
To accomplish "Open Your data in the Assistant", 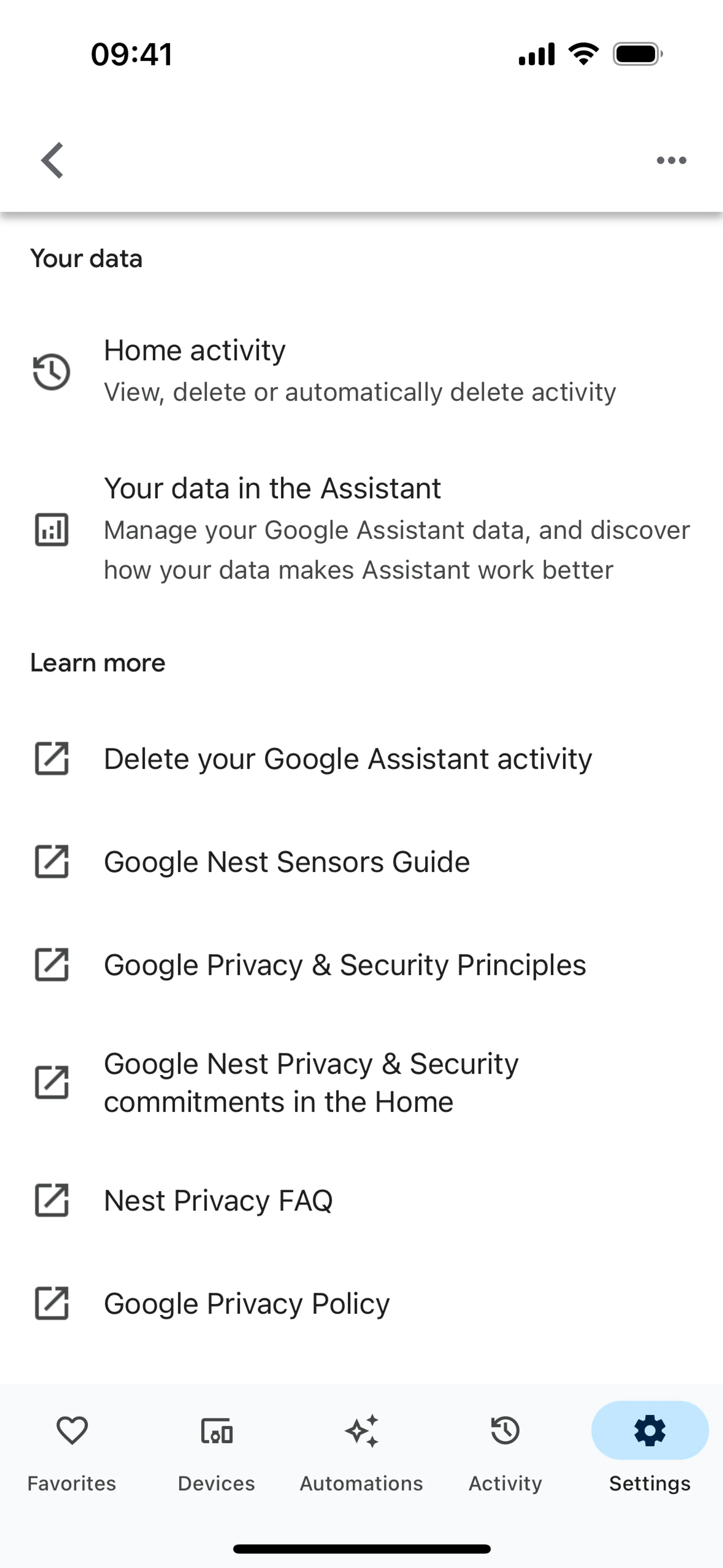I will point(396,528).
